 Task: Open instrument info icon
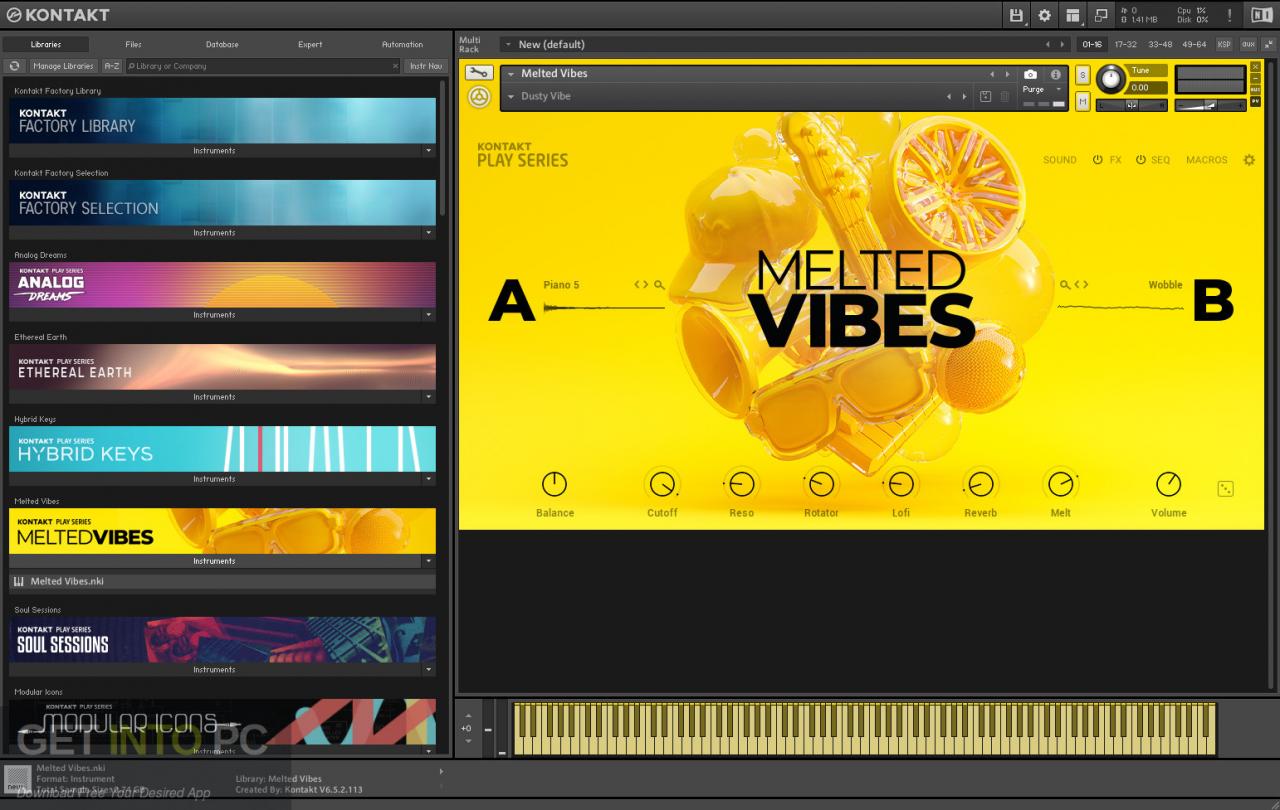1055,74
